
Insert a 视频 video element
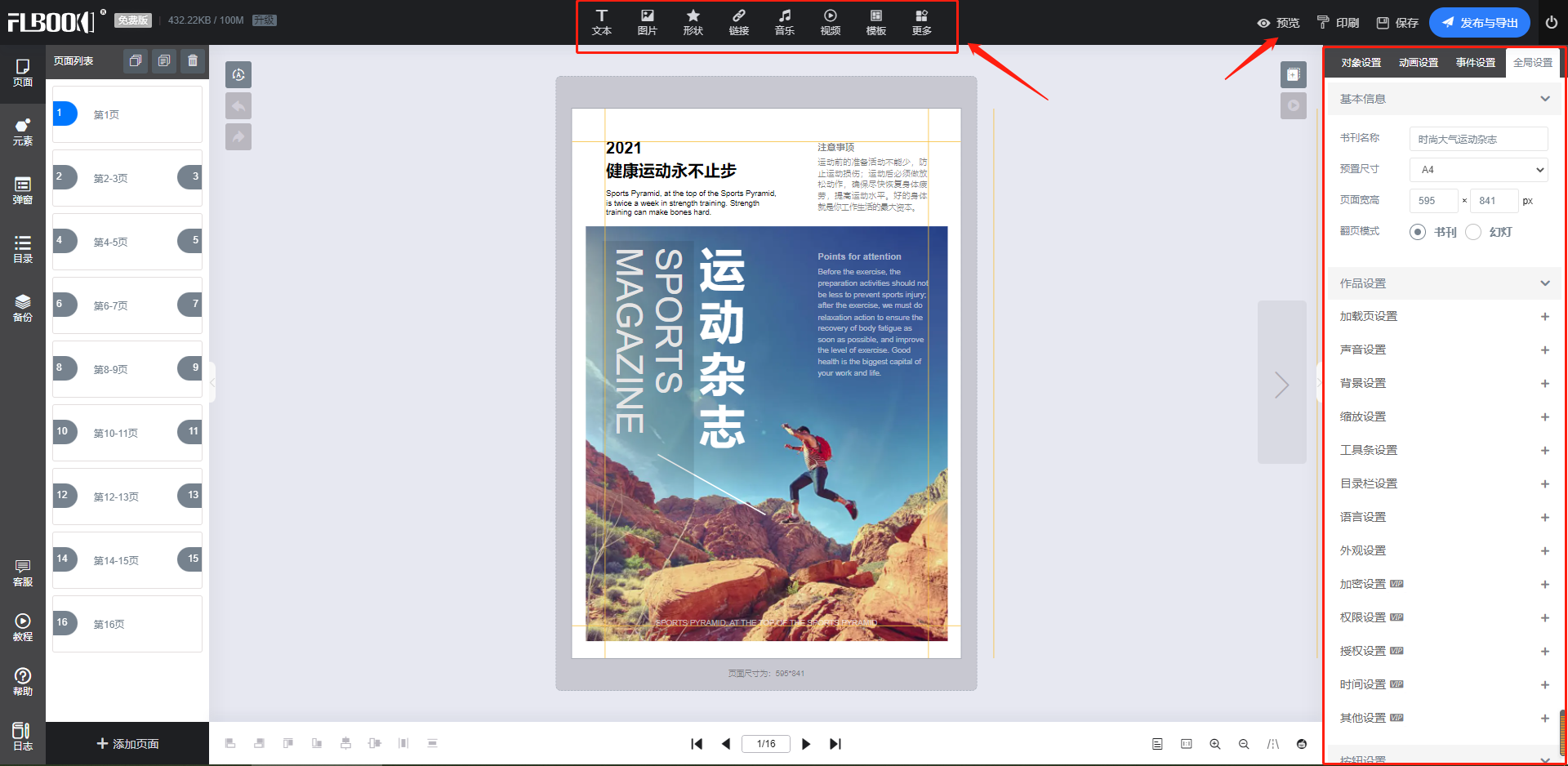[831, 23]
